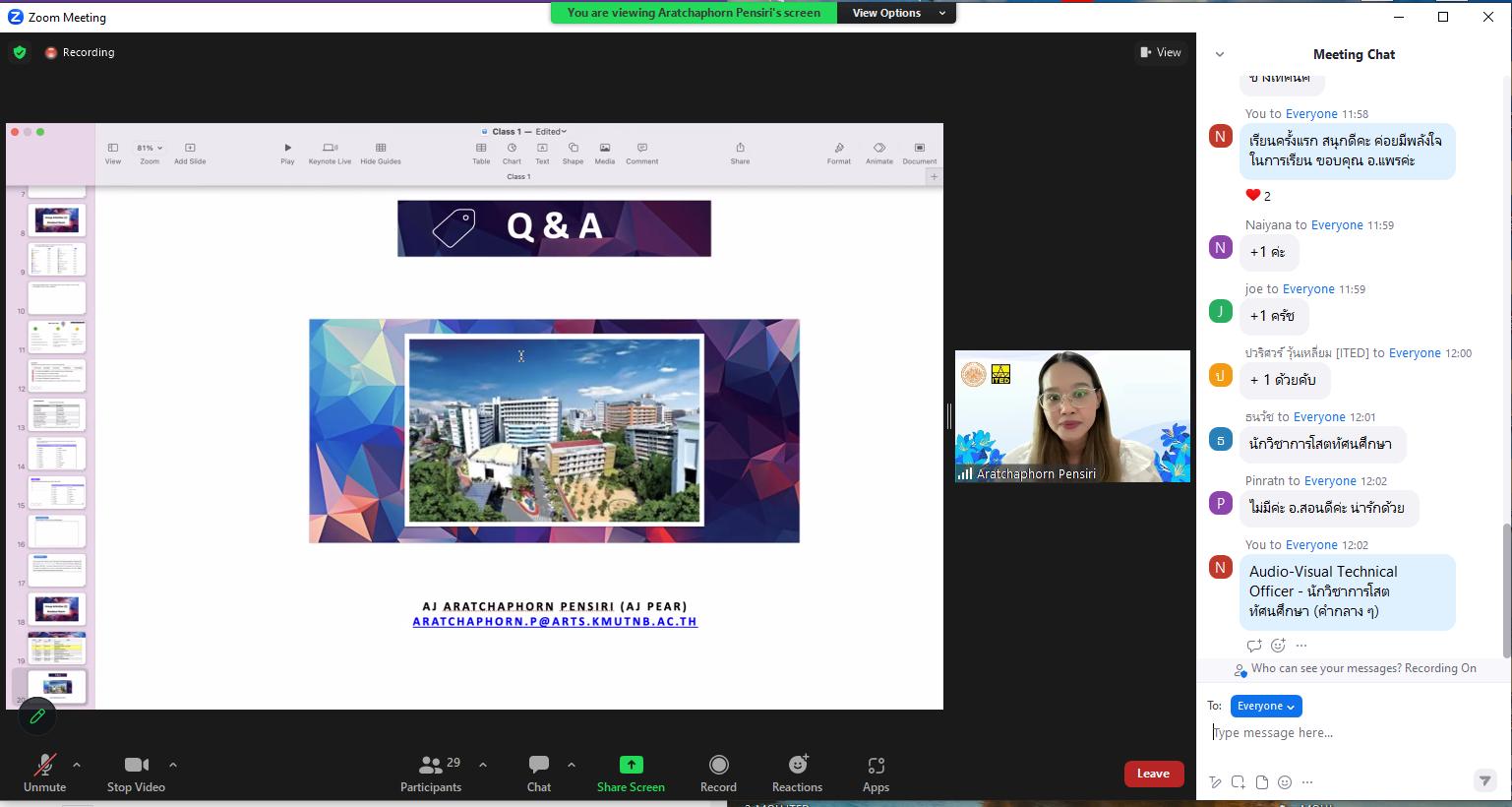Click the text format icon in chat
This screenshot has height=807, width=1512.
[1216, 782]
